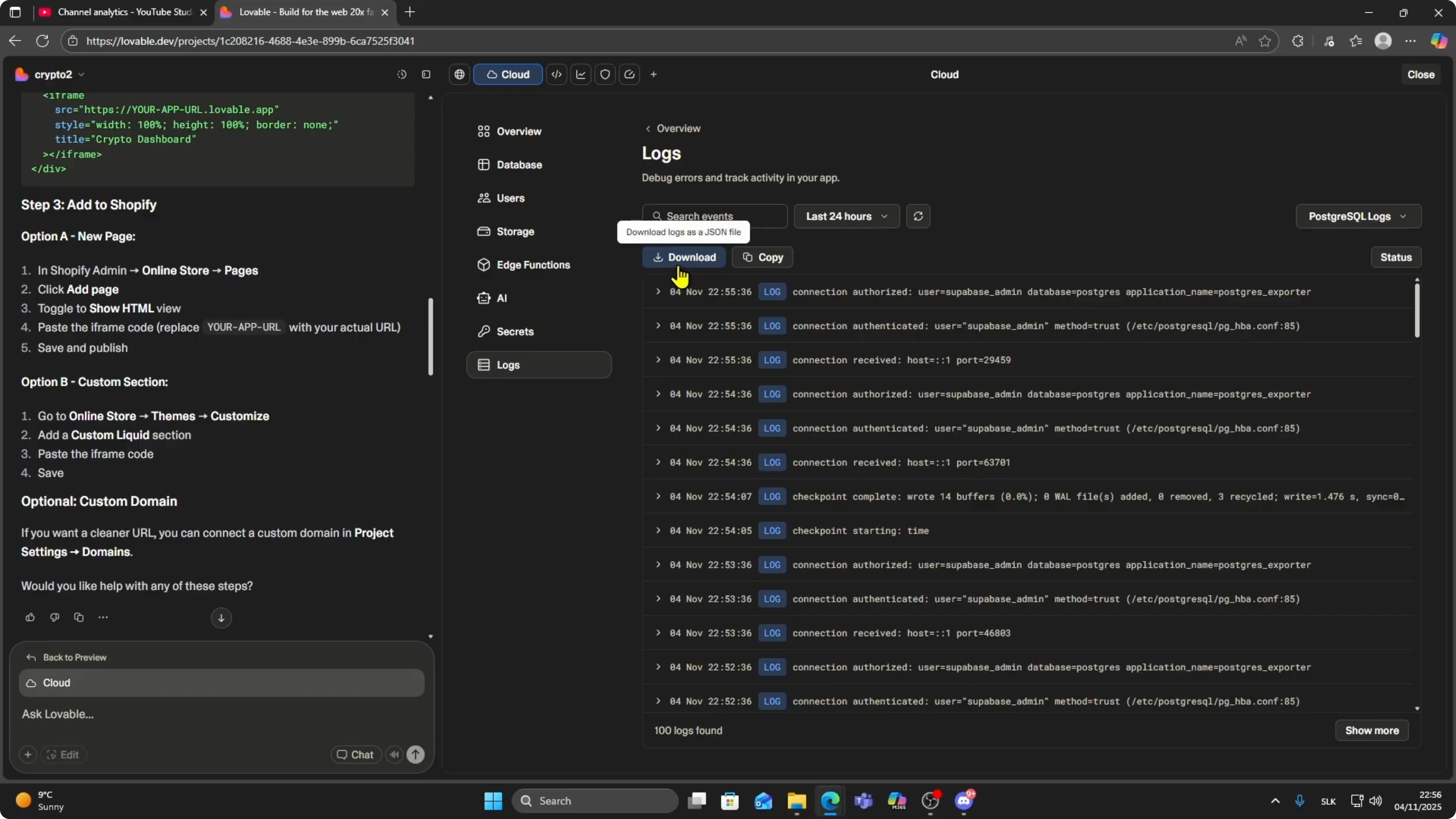This screenshot has height=819, width=1456.
Task: Open Copilot in Edge toolbar
Action: coord(1439,41)
